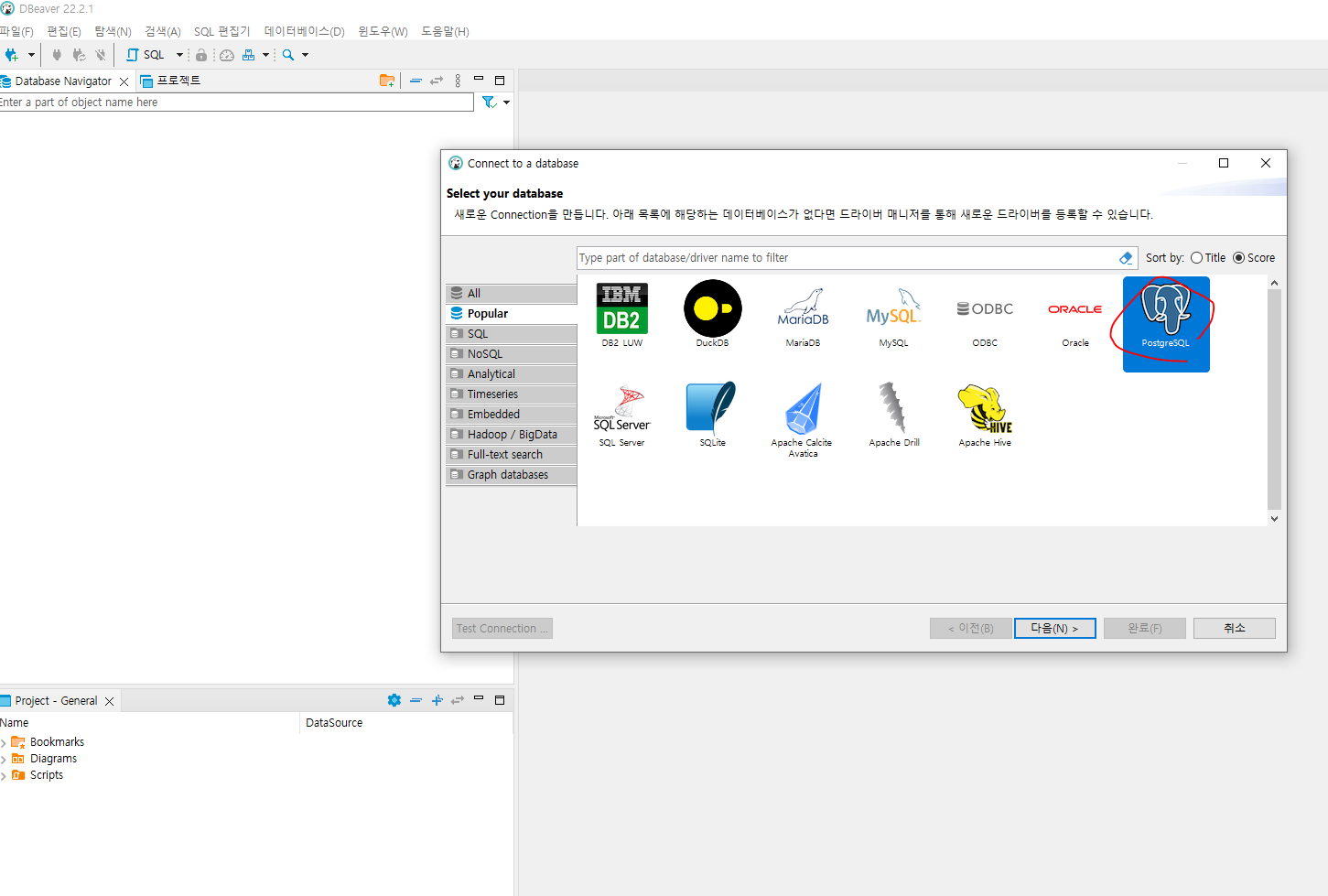The image size is (1328, 896).
Task: Open the 윈도우(W) menu
Action: [383, 31]
